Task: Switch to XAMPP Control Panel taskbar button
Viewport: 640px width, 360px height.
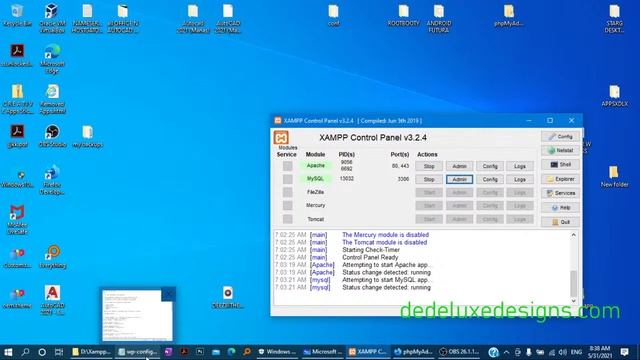Action: click(x=367, y=352)
